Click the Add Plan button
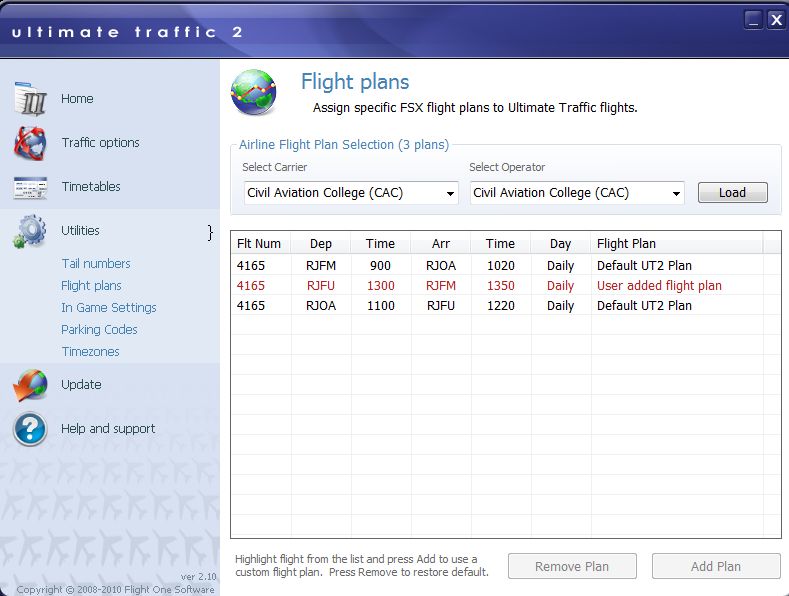 tap(716, 567)
